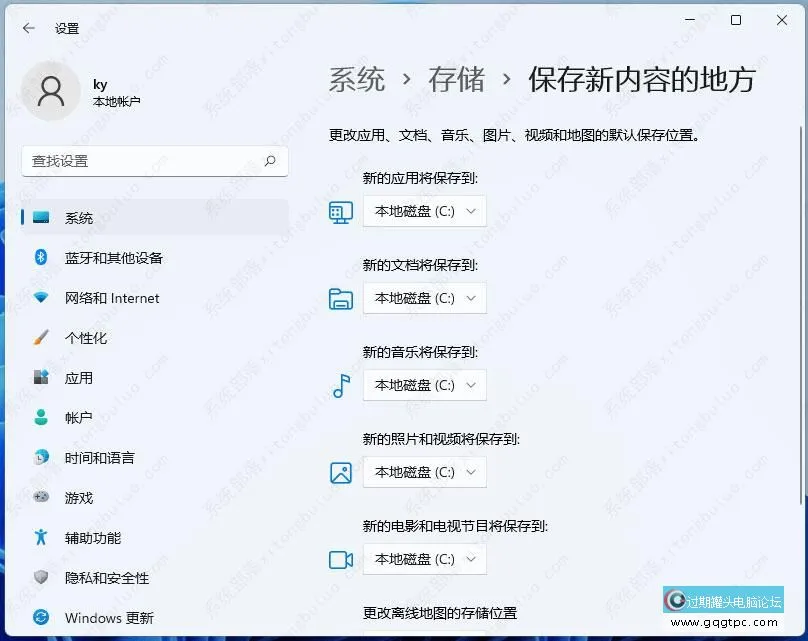Screen dimensions: 808x641
Task: Navigate to 系统 via the breadcrumb
Action: [355, 81]
